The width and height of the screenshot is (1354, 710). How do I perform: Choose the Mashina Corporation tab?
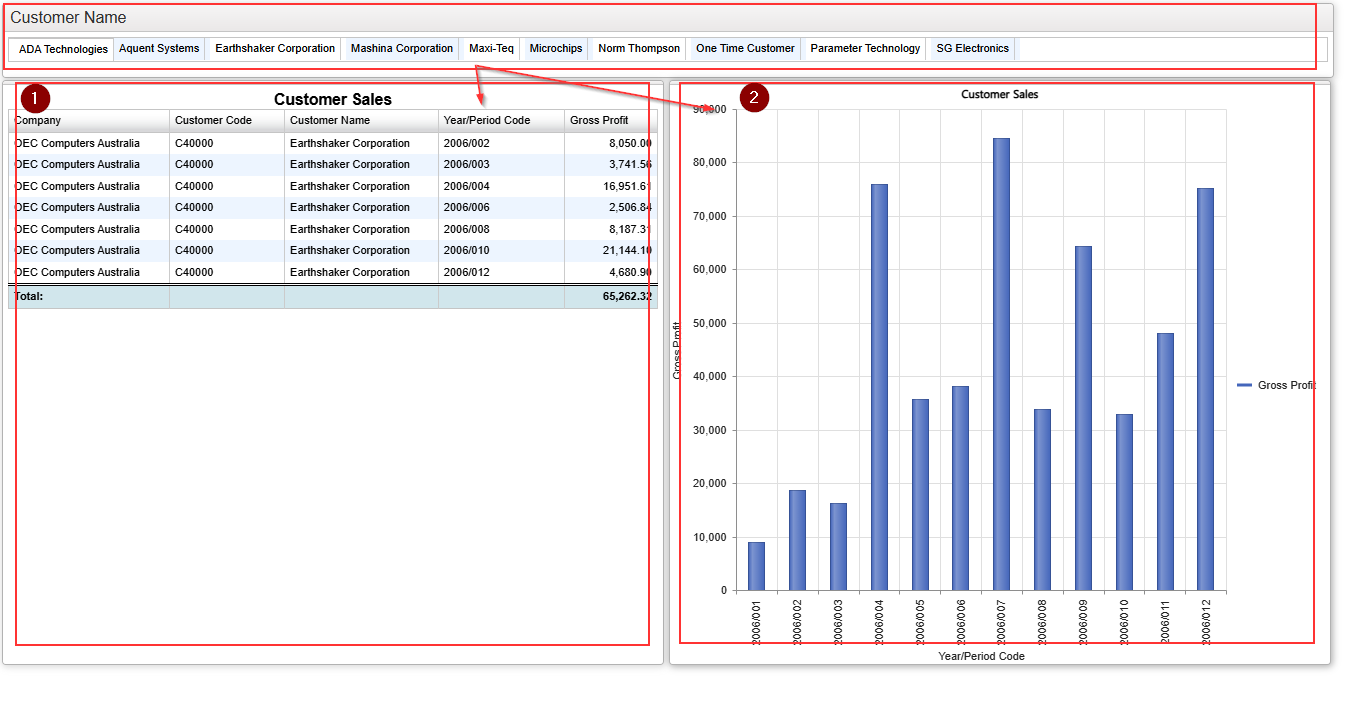[x=402, y=48]
